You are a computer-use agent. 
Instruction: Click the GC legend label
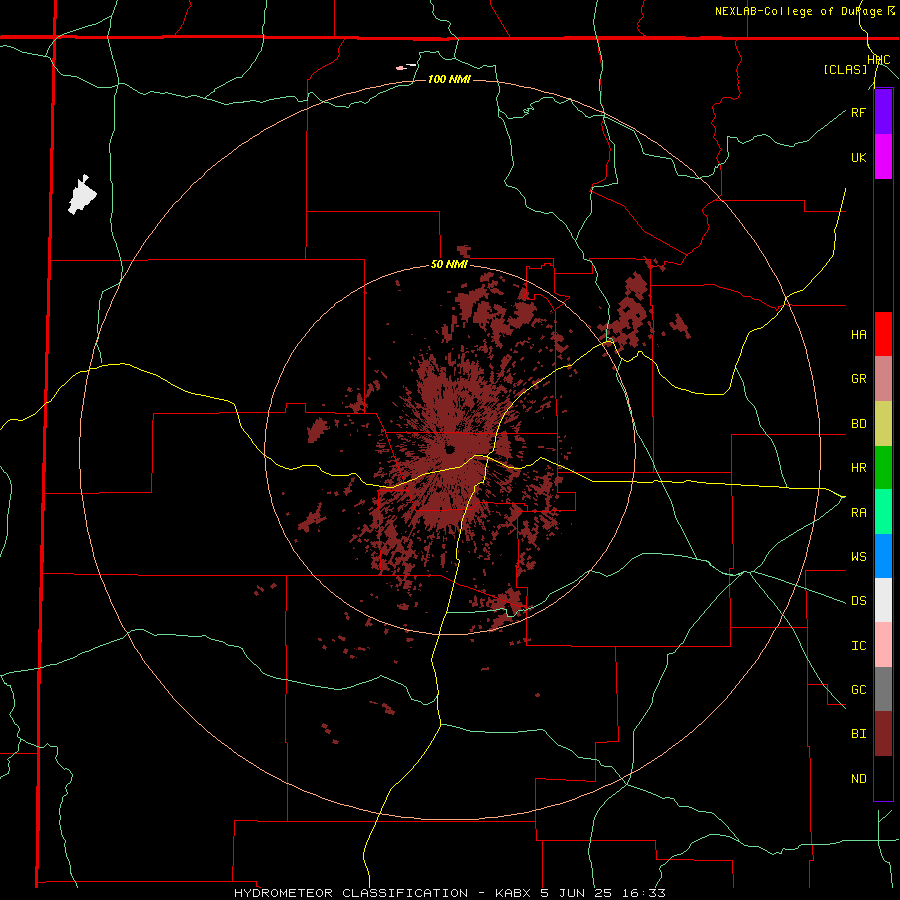point(858,690)
